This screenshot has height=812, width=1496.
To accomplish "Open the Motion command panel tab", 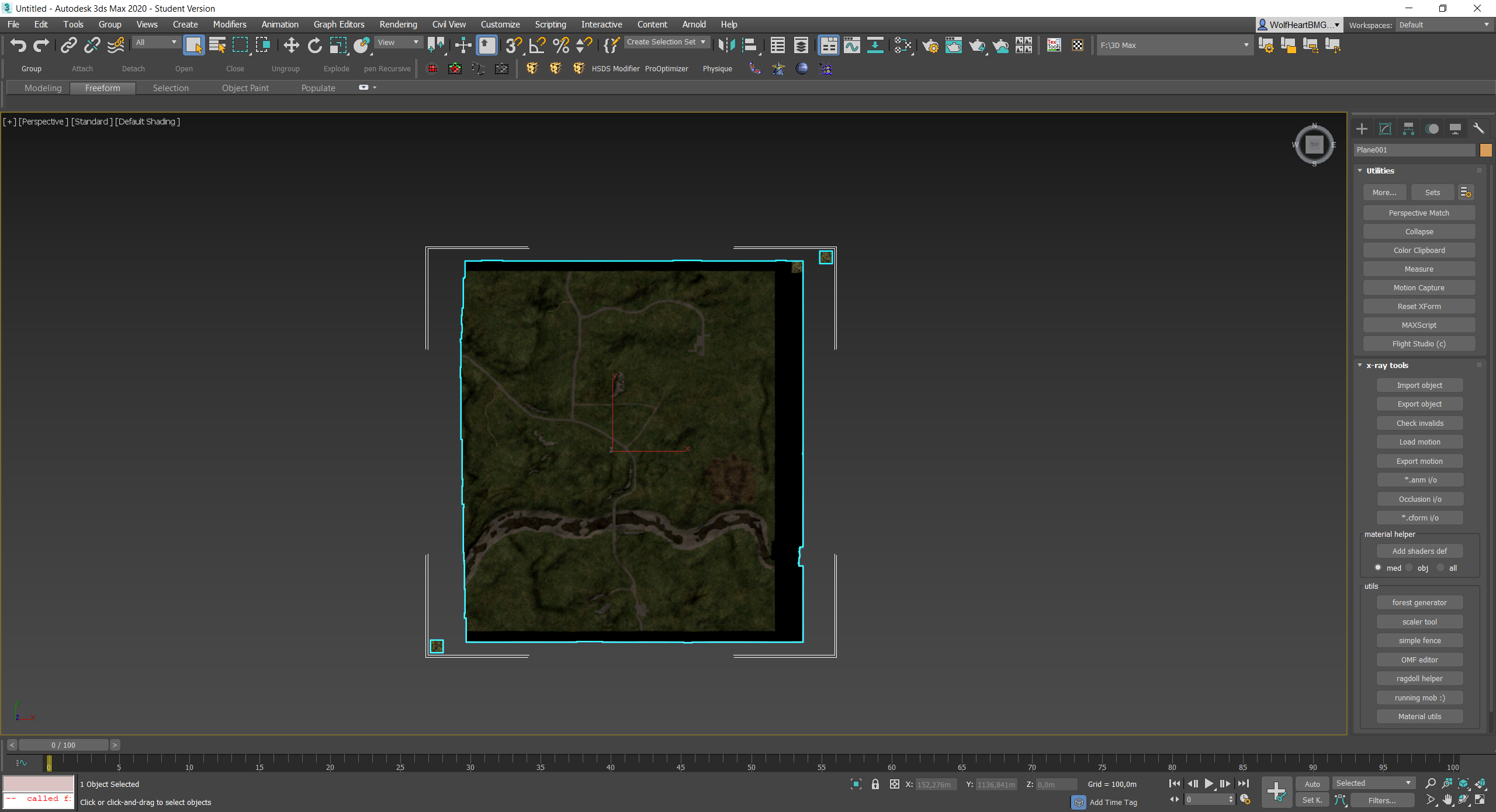I will point(1432,129).
